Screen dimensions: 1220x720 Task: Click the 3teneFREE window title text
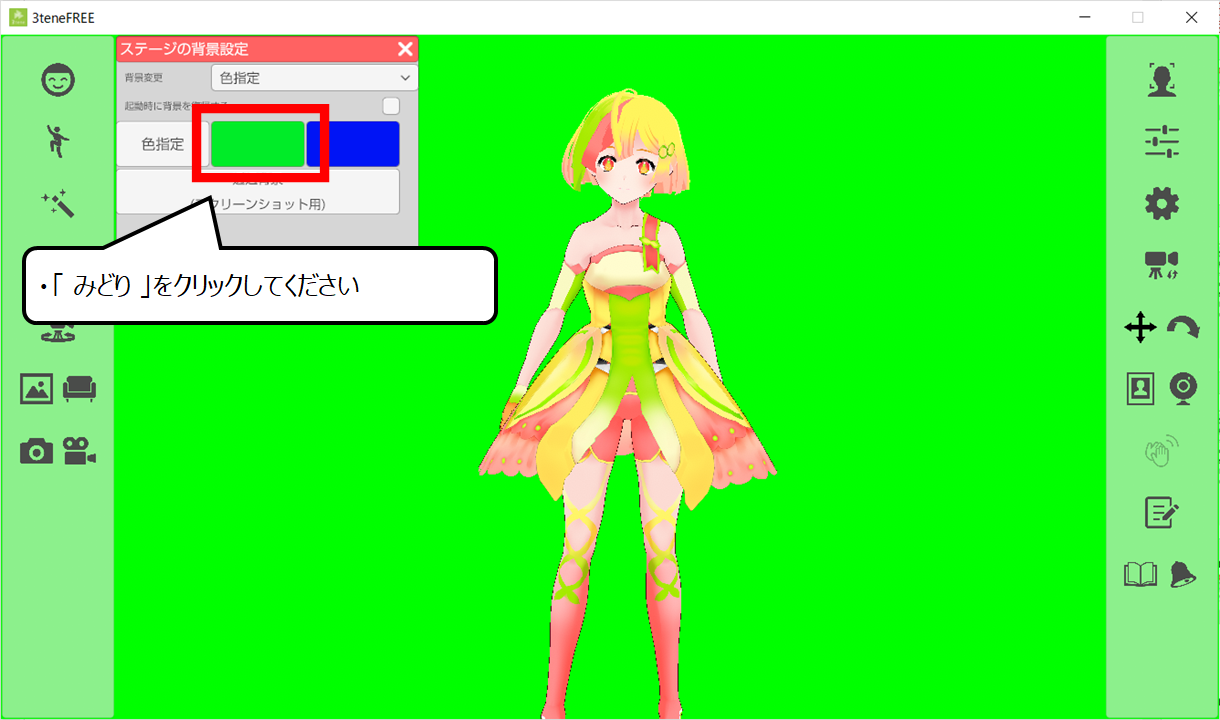[64, 17]
